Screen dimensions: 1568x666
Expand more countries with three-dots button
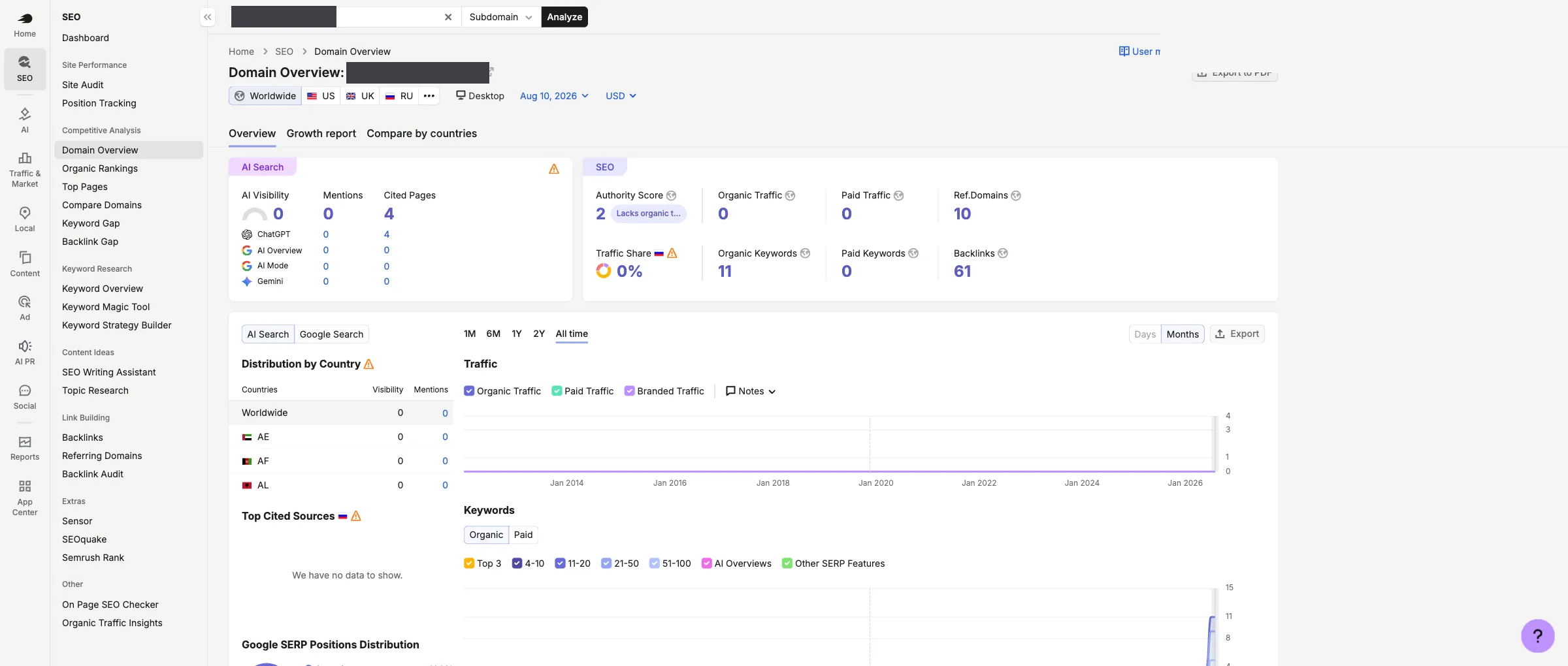click(429, 96)
